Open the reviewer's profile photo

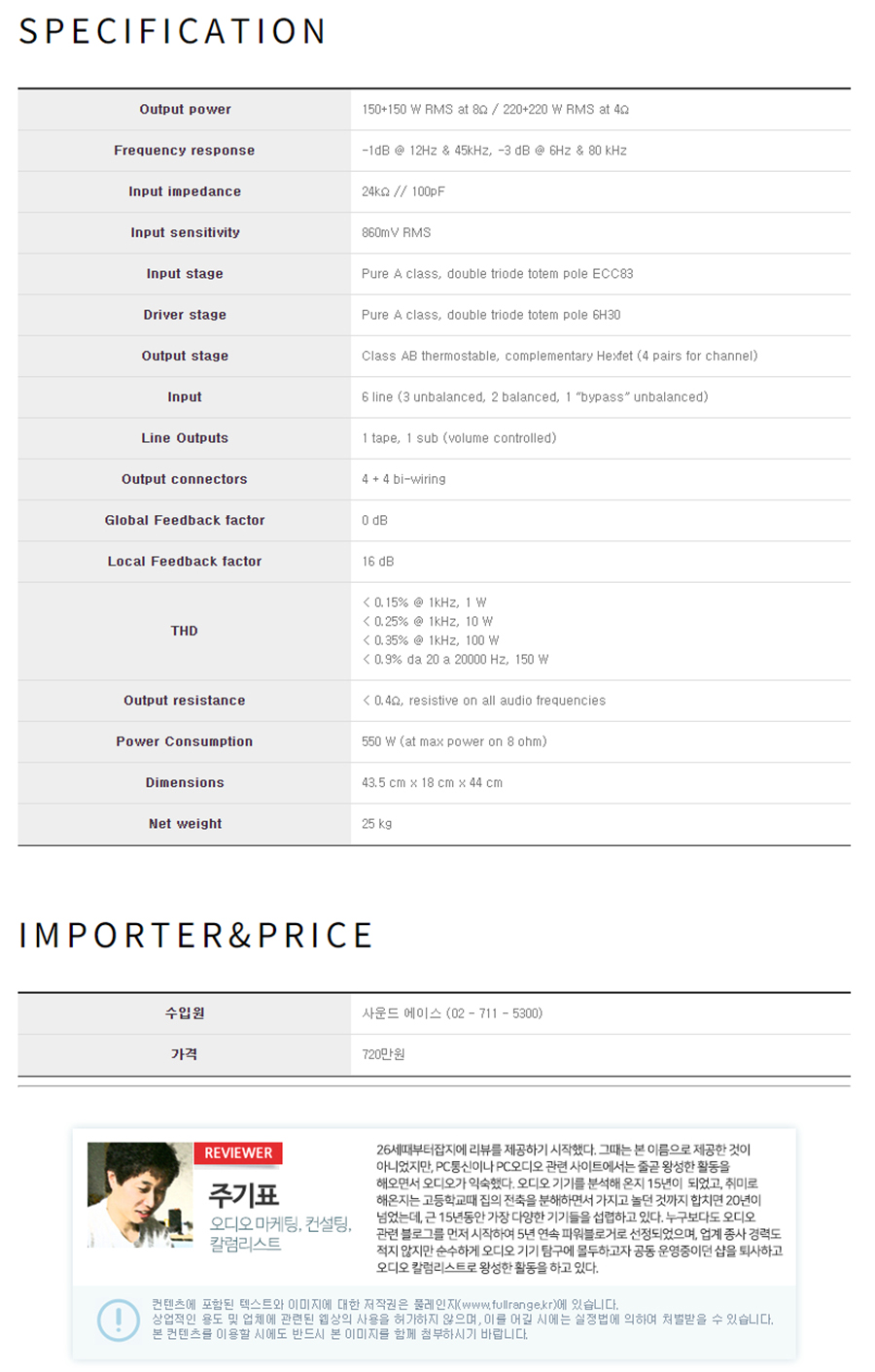click(140, 1194)
